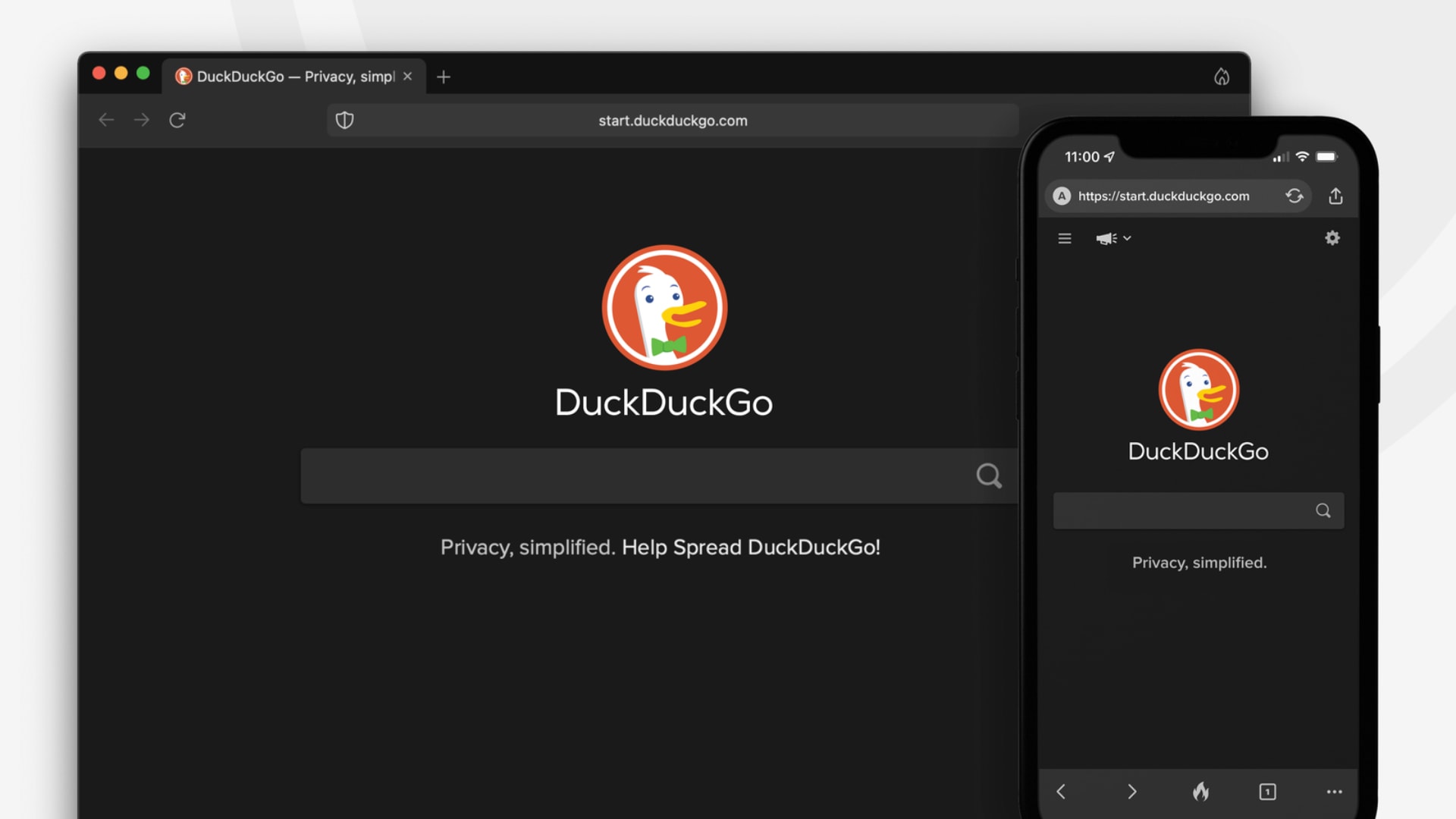Screen dimensions: 1456x819
Task: Open the three-dot overflow menu on the phone
Action: click(x=1335, y=792)
